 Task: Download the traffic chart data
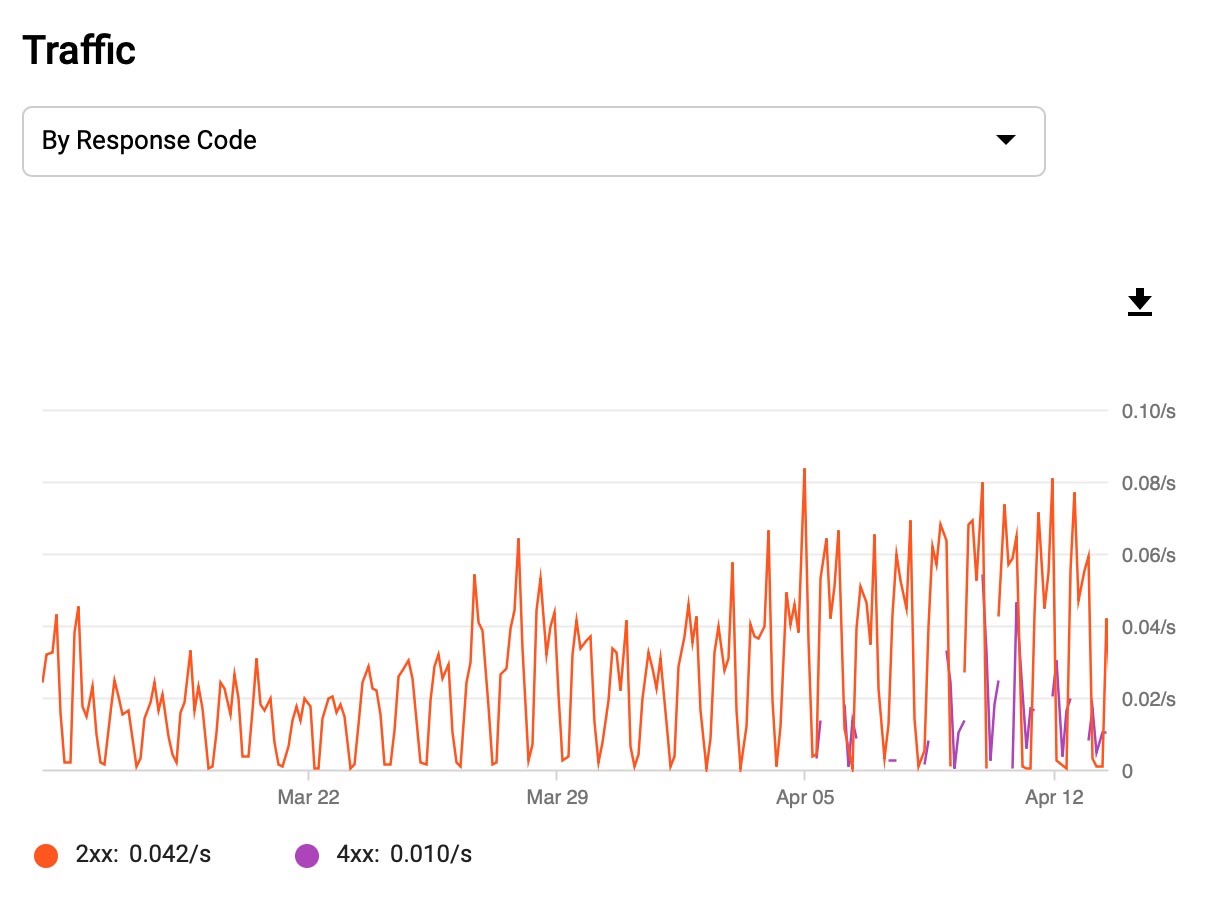[x=1140, y=302]
